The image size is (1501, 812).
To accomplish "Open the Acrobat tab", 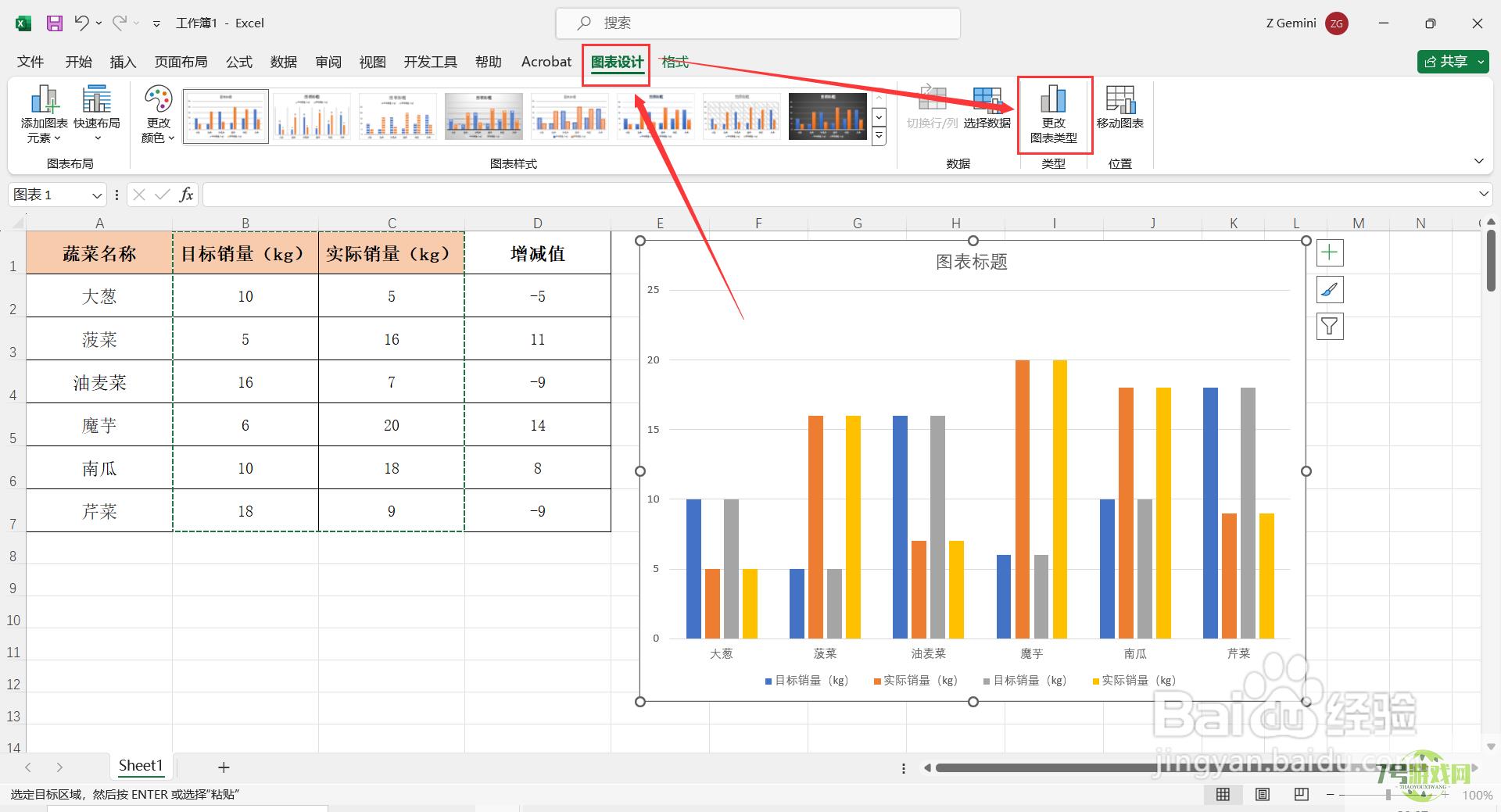I will pyautogui.click(x=546, y=62).
